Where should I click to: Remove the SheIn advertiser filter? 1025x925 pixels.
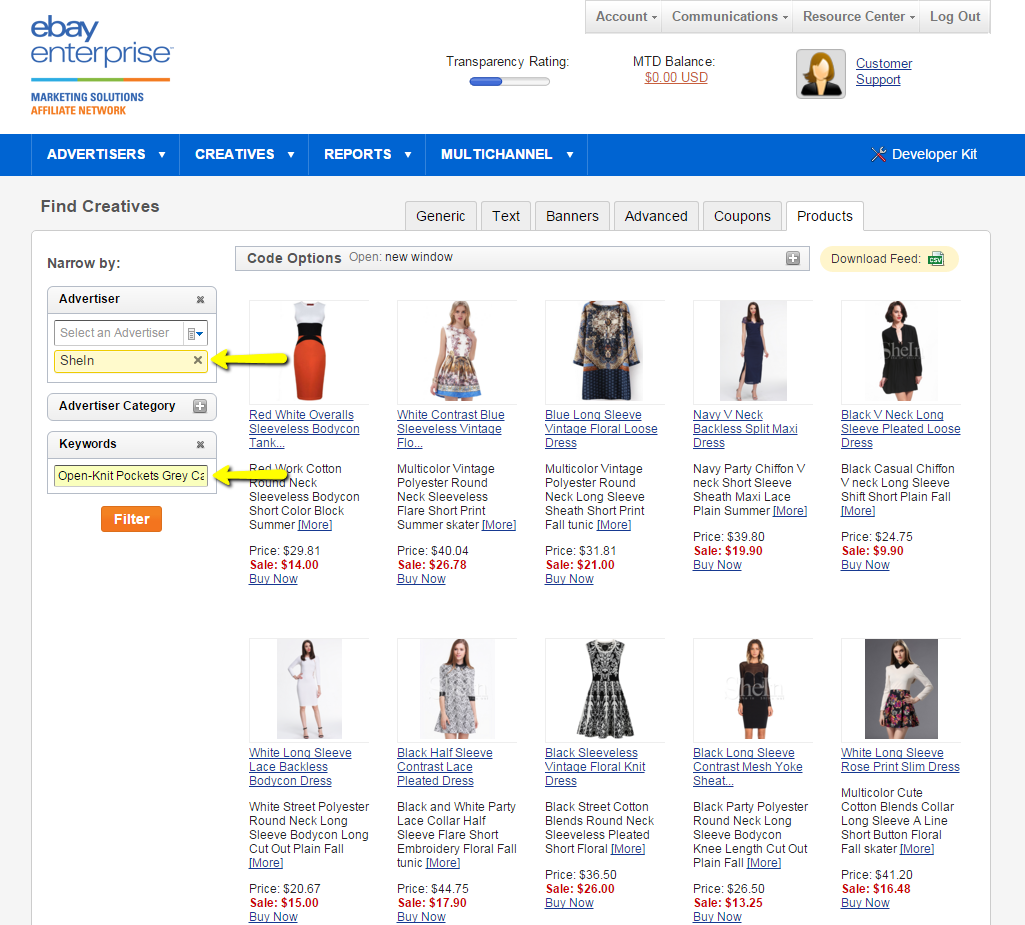198,360
